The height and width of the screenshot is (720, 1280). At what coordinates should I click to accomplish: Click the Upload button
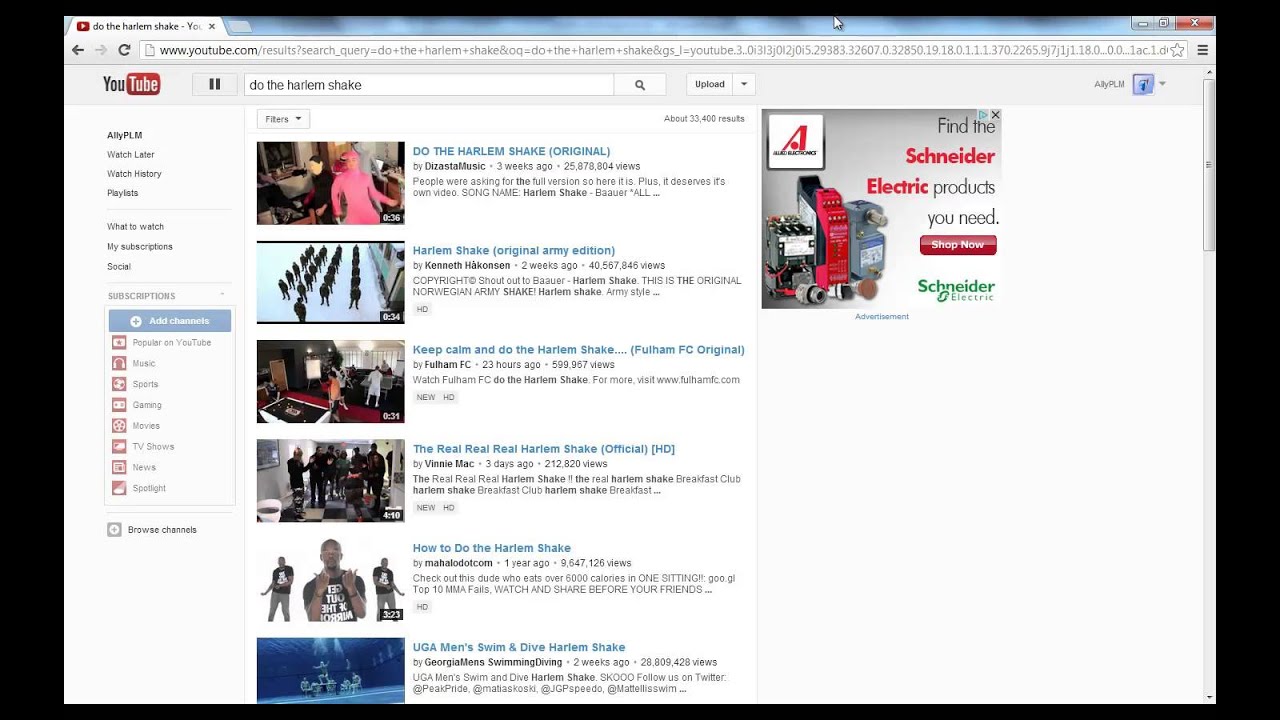tap(710, 85)
